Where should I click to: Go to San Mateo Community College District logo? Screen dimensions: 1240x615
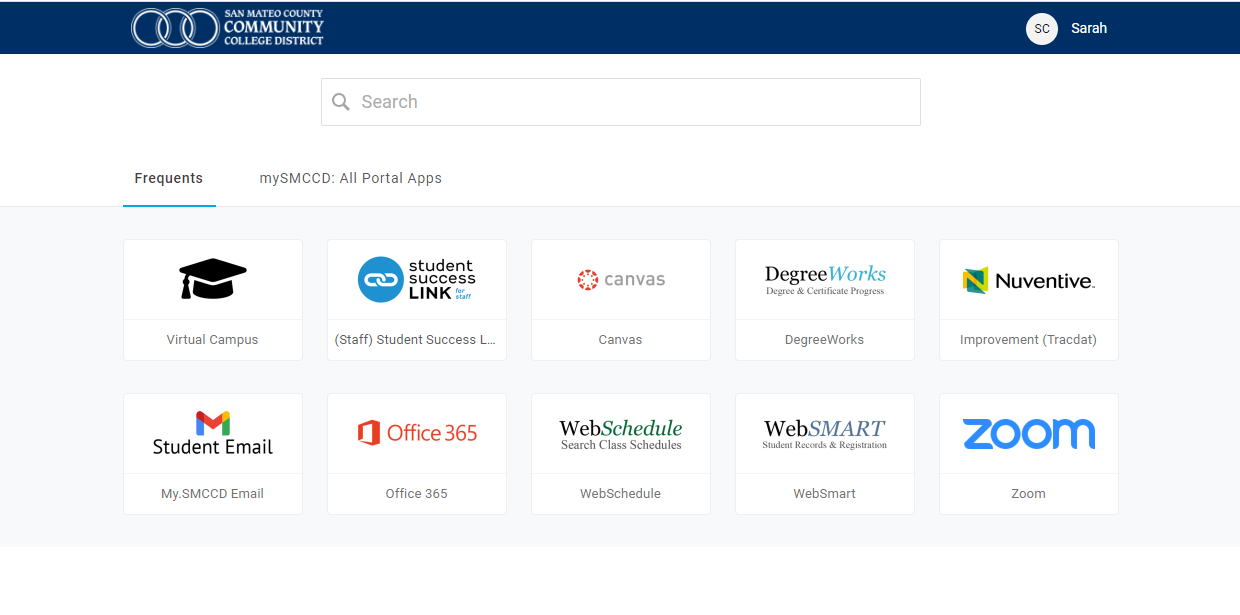pos(228,28)
